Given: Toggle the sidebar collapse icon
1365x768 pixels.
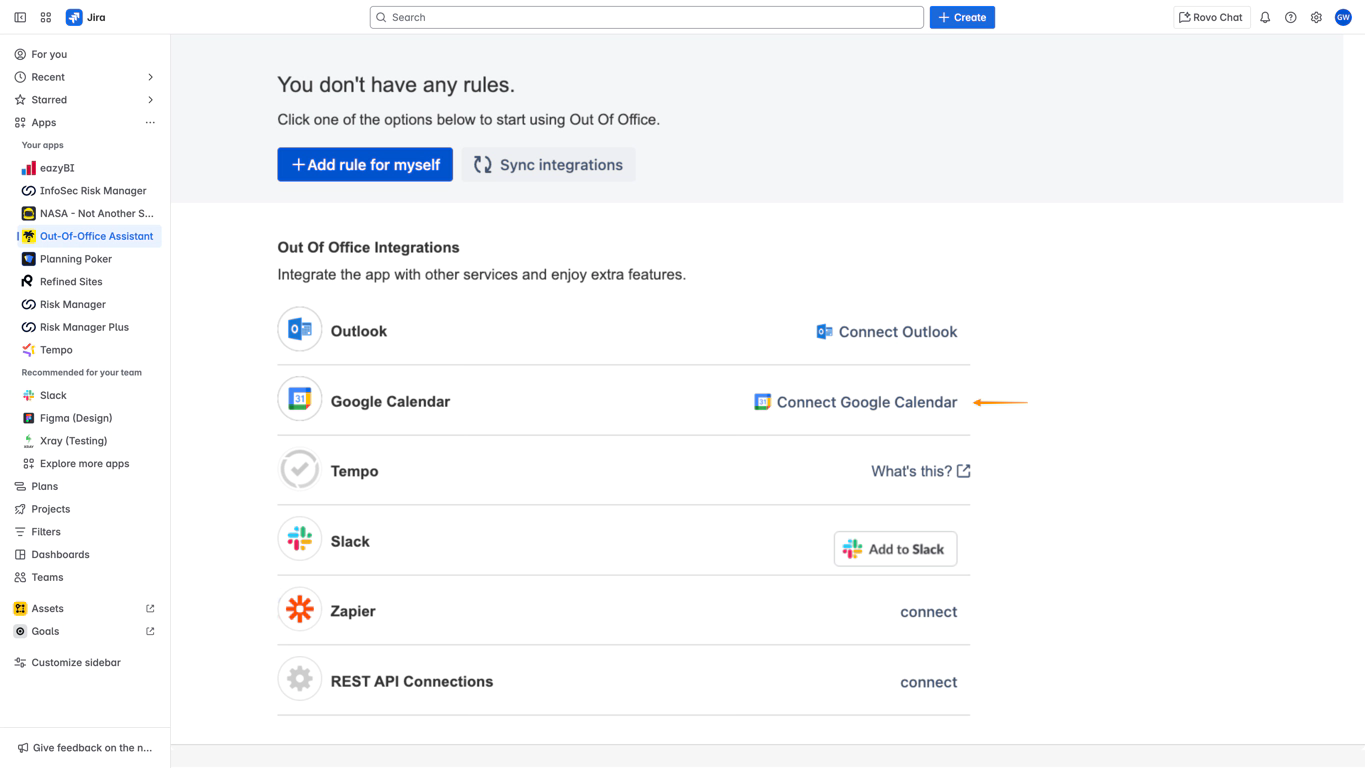Looking at the screenshot, I should coord(20,17).
